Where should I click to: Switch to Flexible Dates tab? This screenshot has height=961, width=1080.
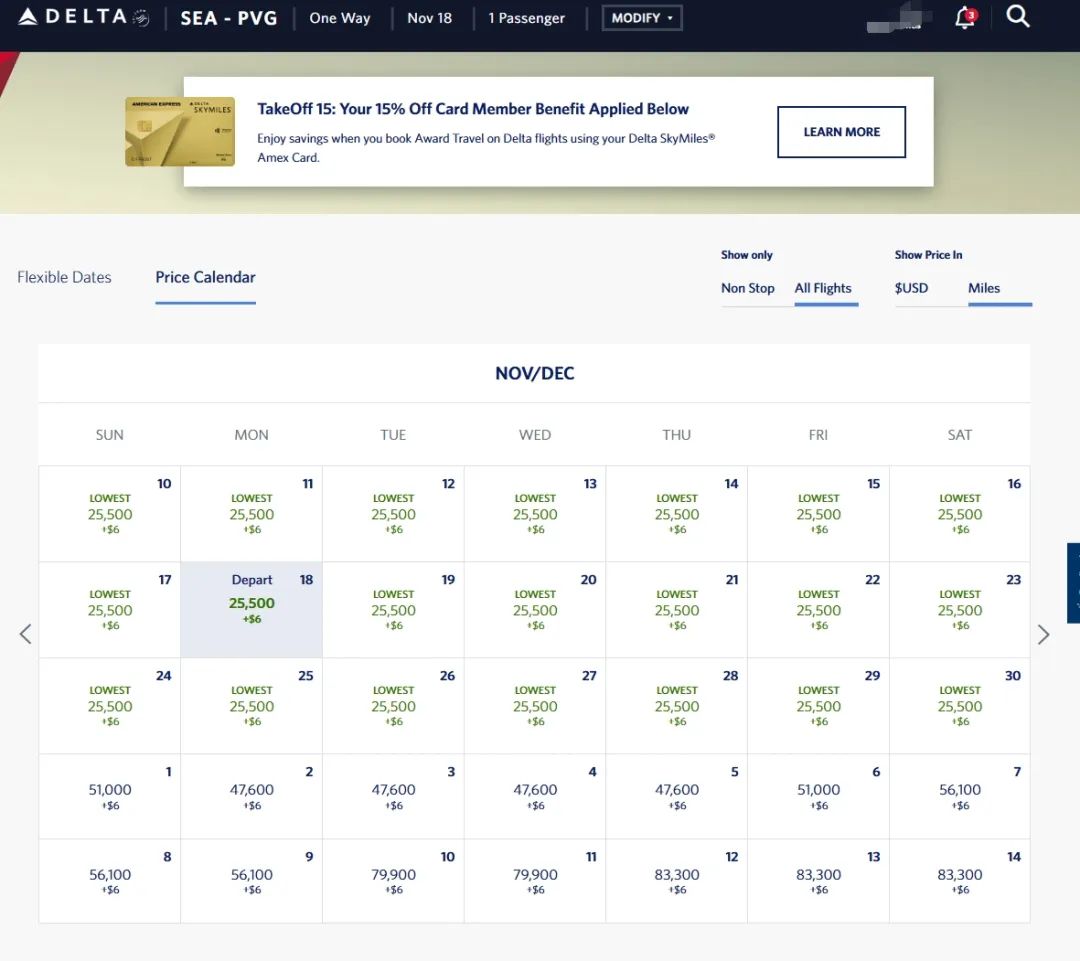click(x=64, y=277)
